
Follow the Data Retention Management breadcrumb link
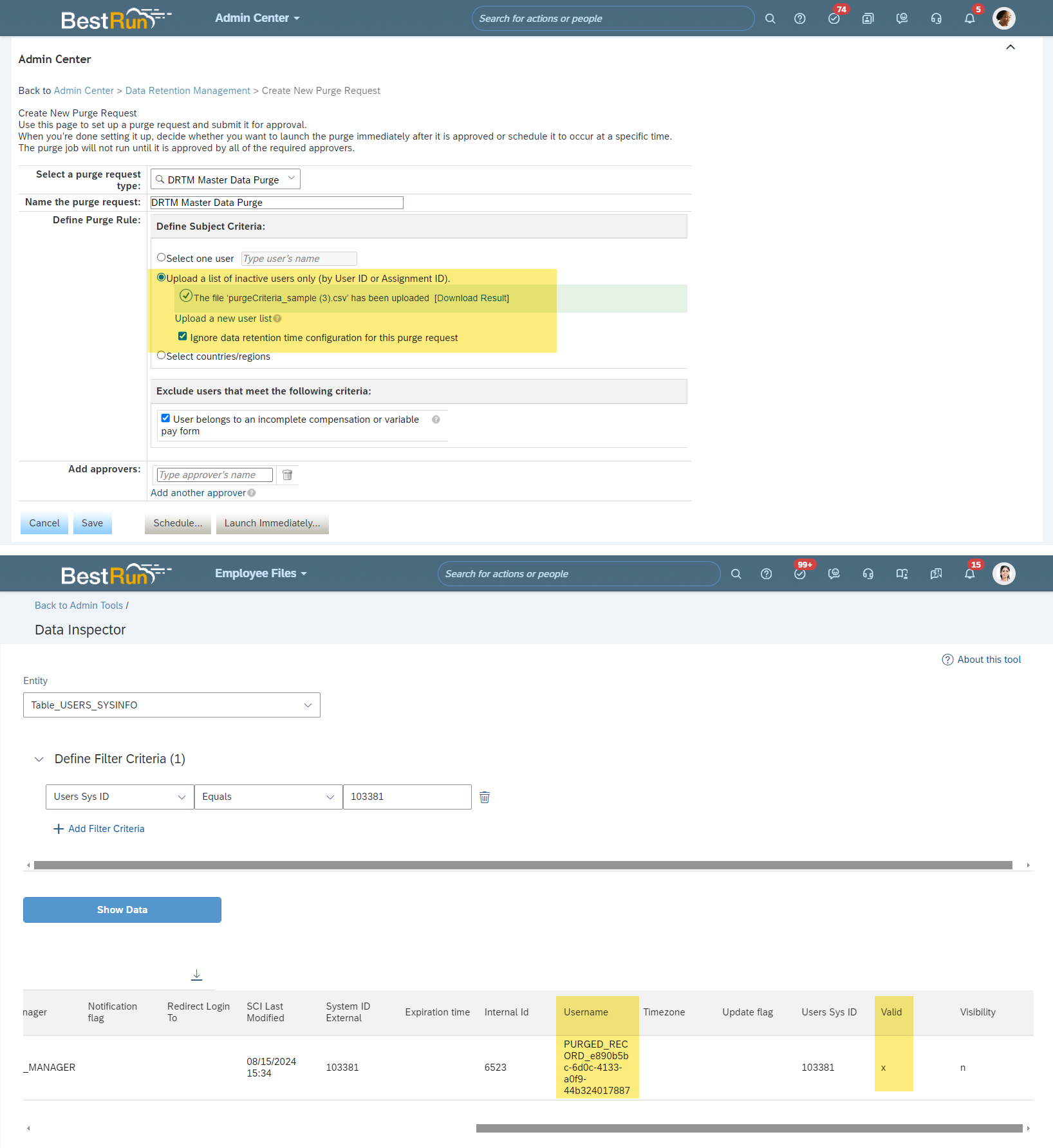188,91
